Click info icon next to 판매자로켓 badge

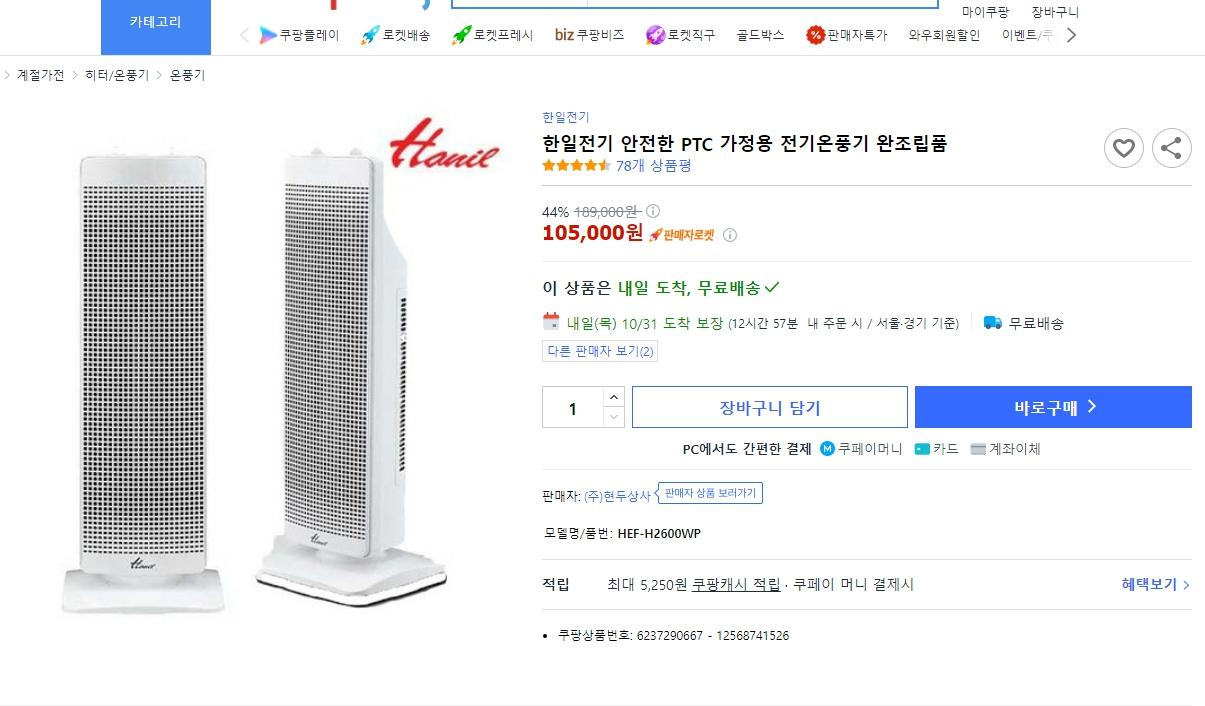click(x=730, y=235)
